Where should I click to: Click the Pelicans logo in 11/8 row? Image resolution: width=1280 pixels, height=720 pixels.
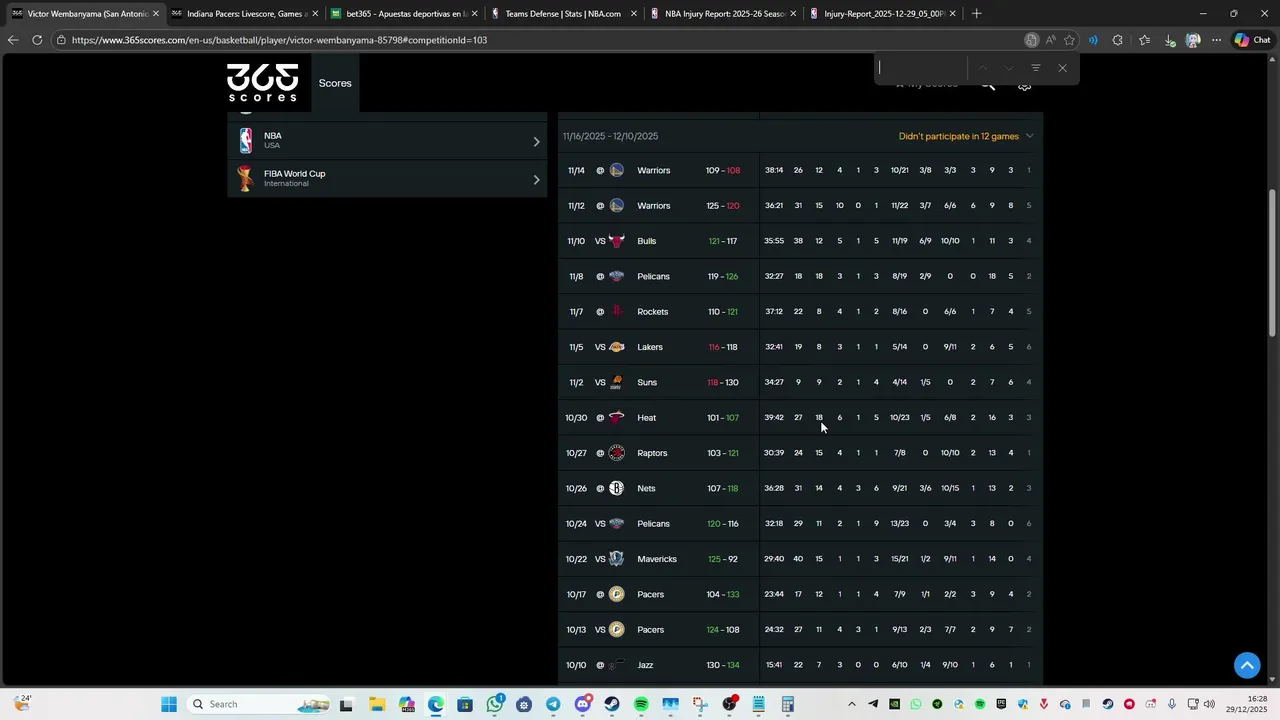coord(617,276)
